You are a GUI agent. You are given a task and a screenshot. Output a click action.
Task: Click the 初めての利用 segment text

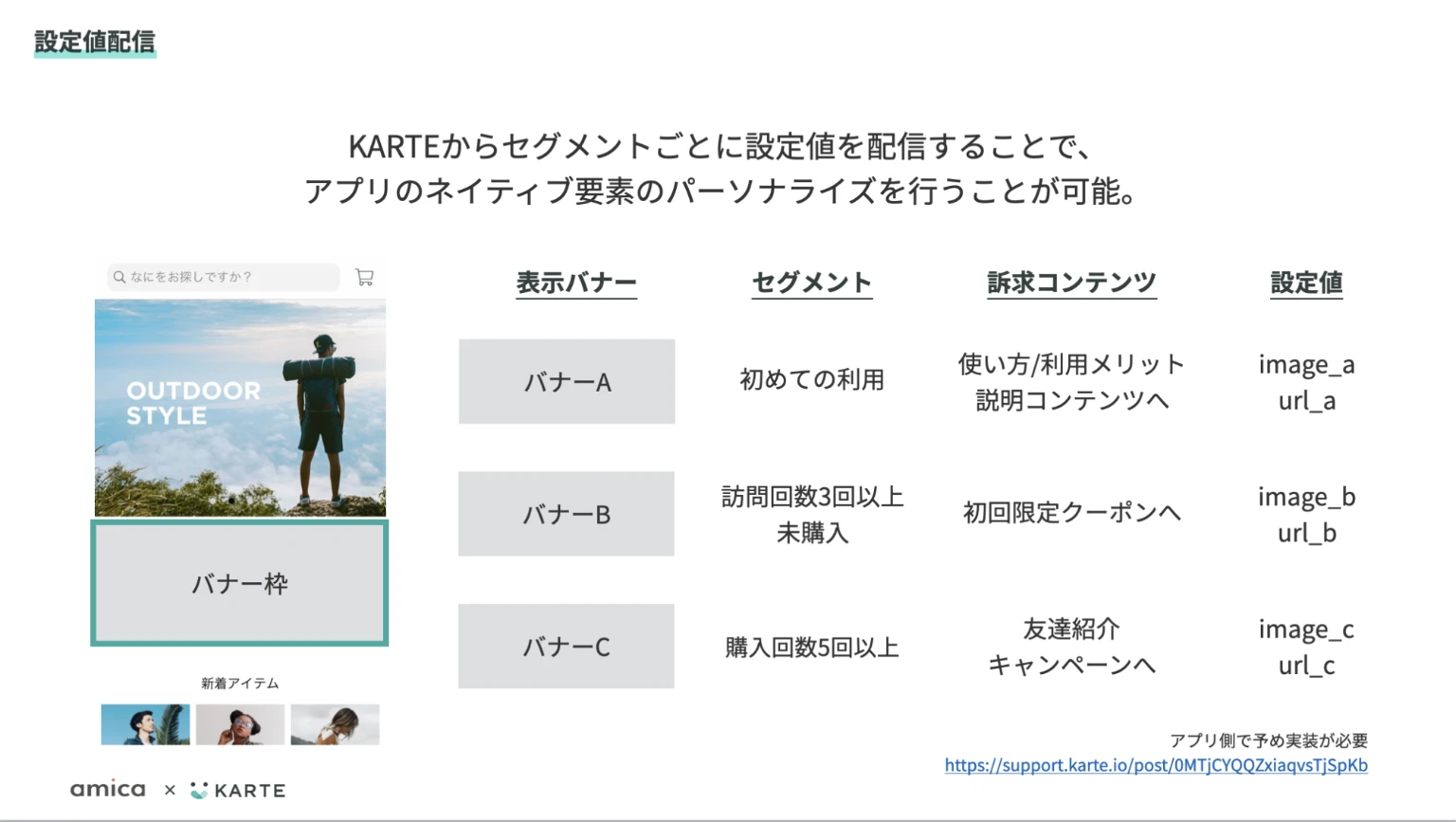811,380
